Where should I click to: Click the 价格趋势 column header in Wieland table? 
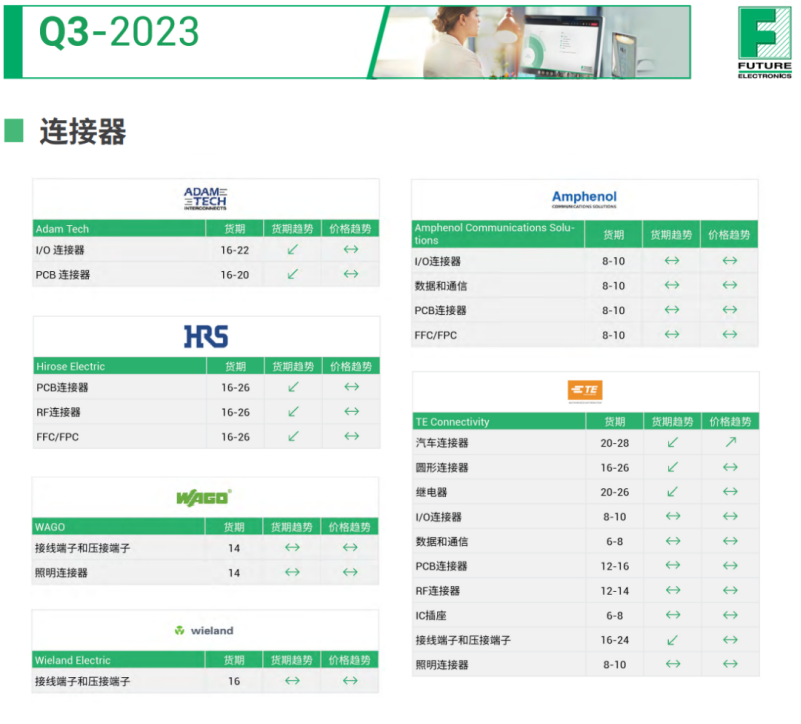pyautogui.click(x=350, y=660)
